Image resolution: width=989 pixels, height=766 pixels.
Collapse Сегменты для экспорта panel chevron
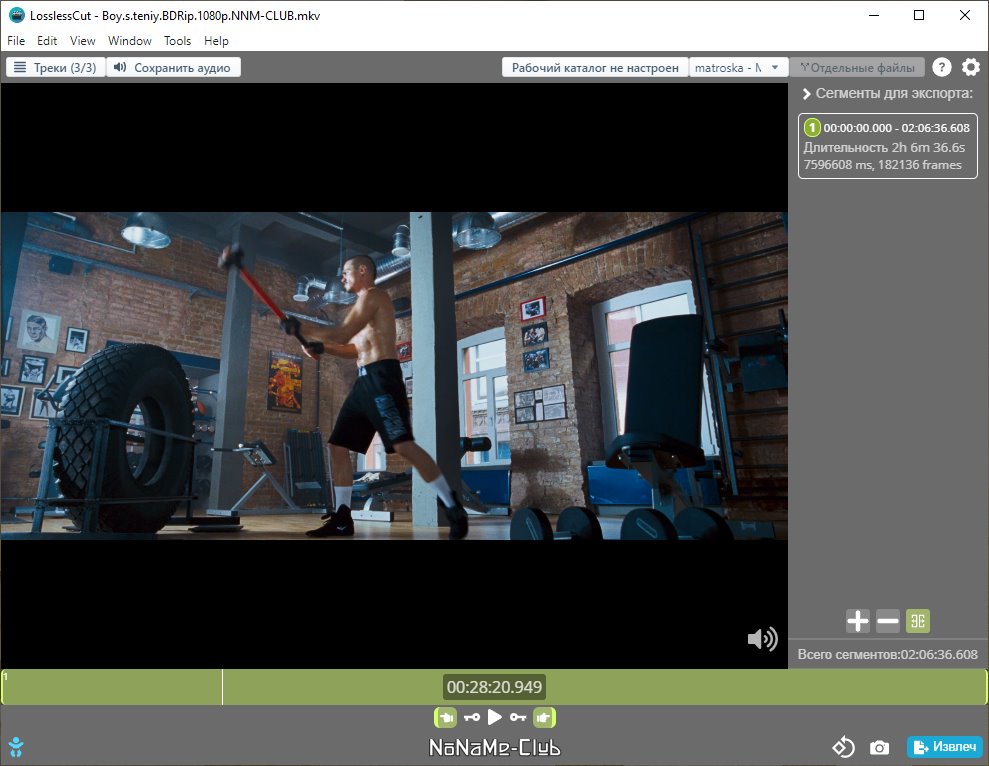806,94
